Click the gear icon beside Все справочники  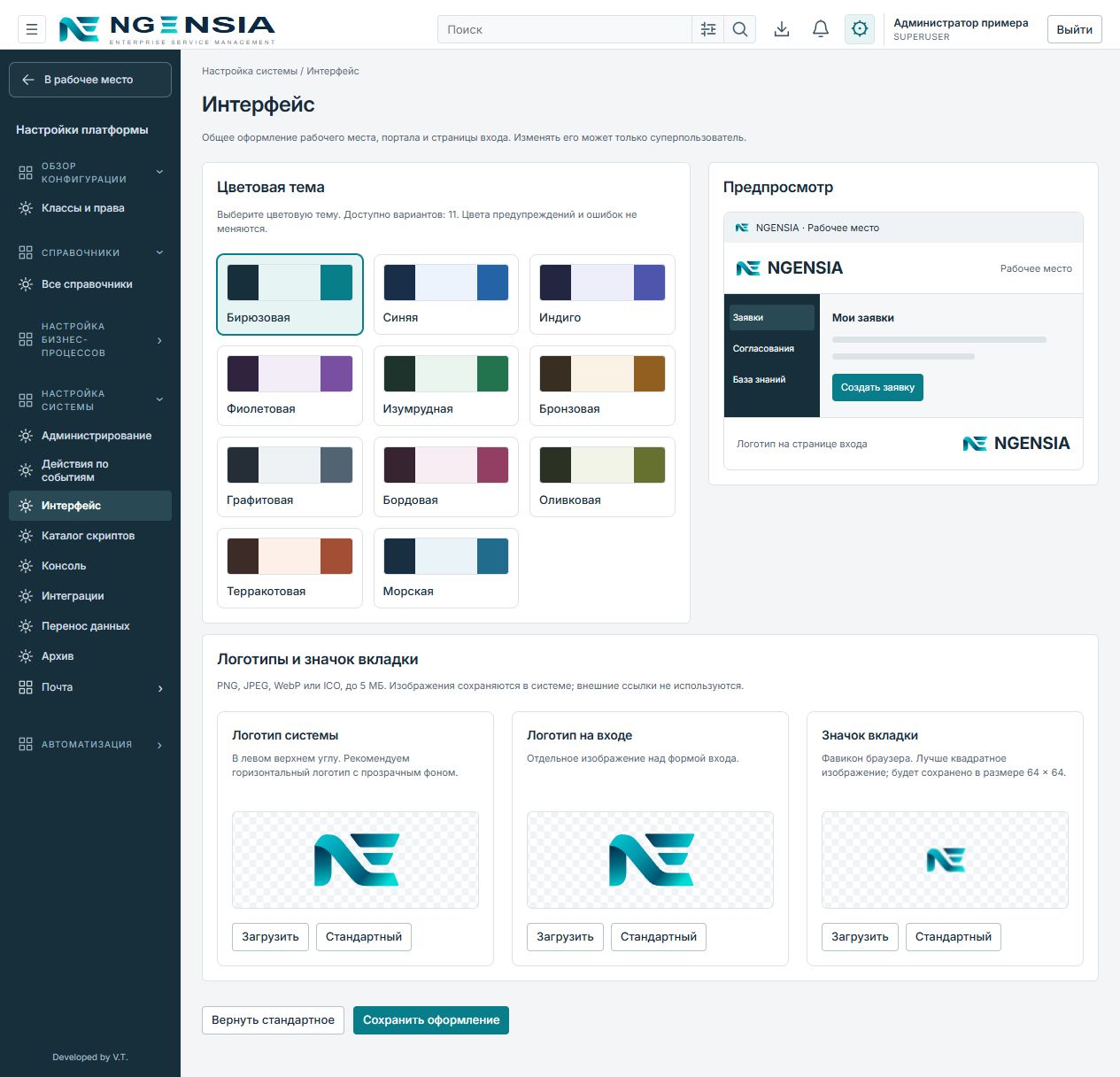26,284
